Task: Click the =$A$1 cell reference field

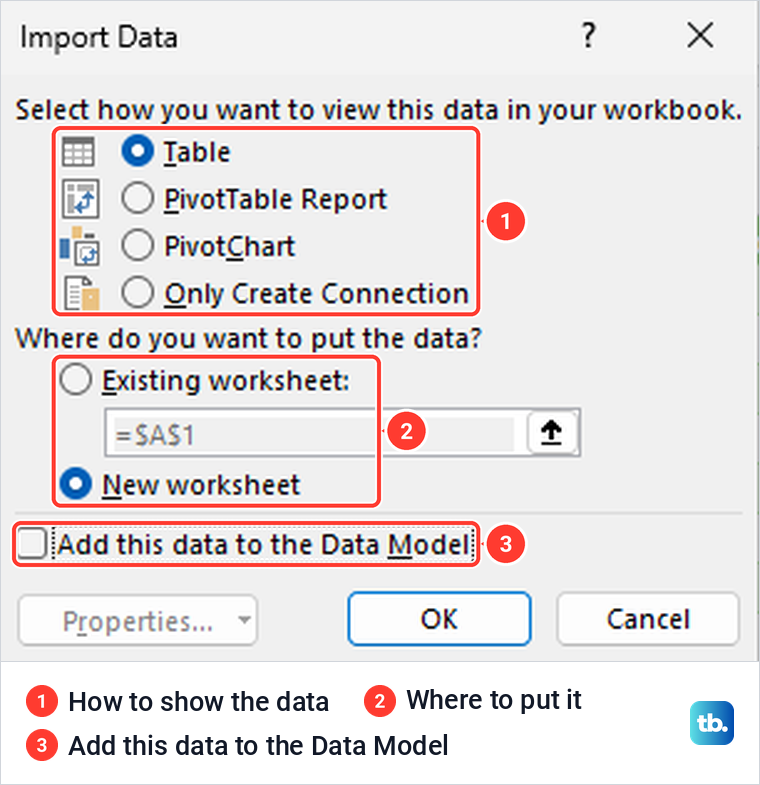Action: [315, 433]
